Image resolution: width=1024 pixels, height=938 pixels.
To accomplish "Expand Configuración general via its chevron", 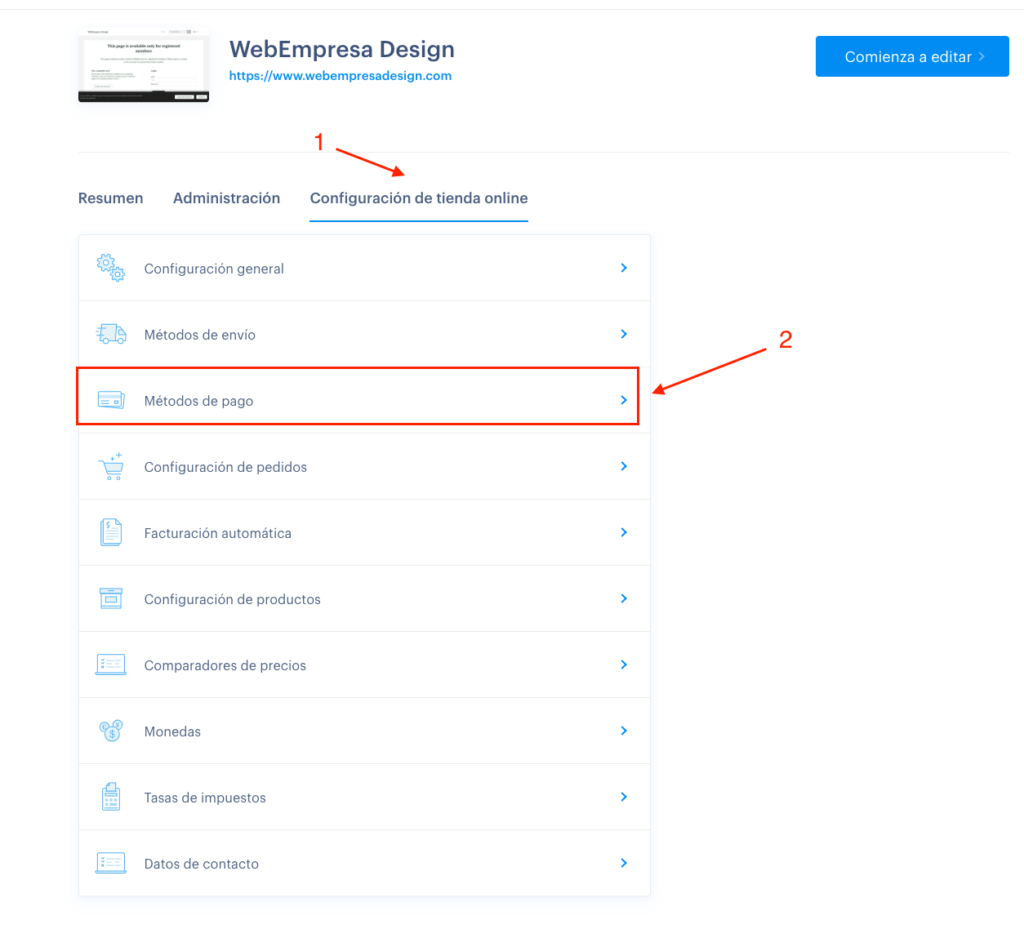I will point(624,268).
